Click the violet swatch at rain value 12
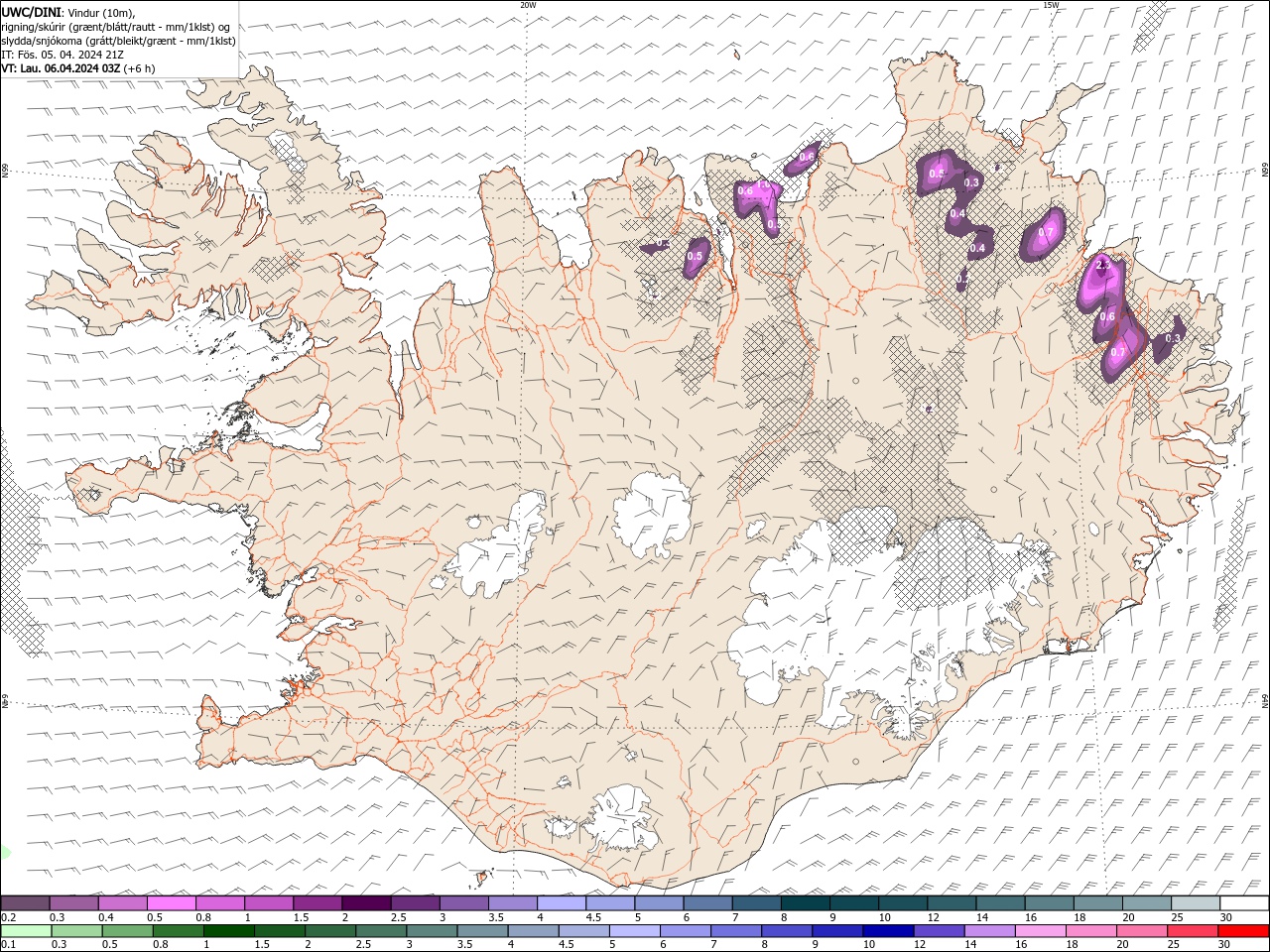 [937, 931]
